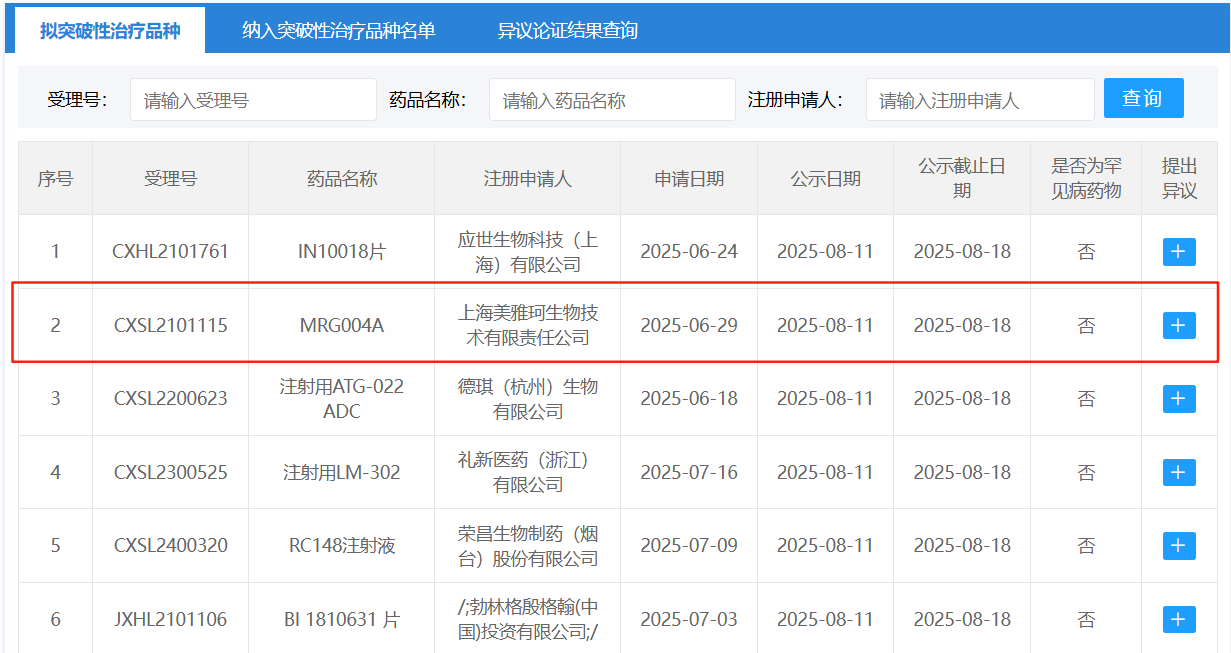
Task: Click drug name 注射用LM-302
Action: click(x=342, y=472)
